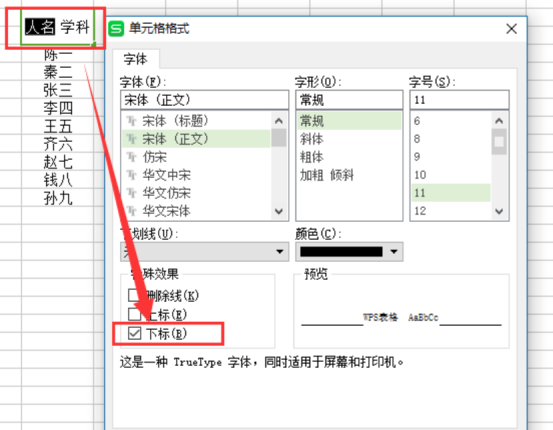This screenshot has width=553, height=430.
Task: Click down arrow of size list scrollbar
Action: click(499, 211)
